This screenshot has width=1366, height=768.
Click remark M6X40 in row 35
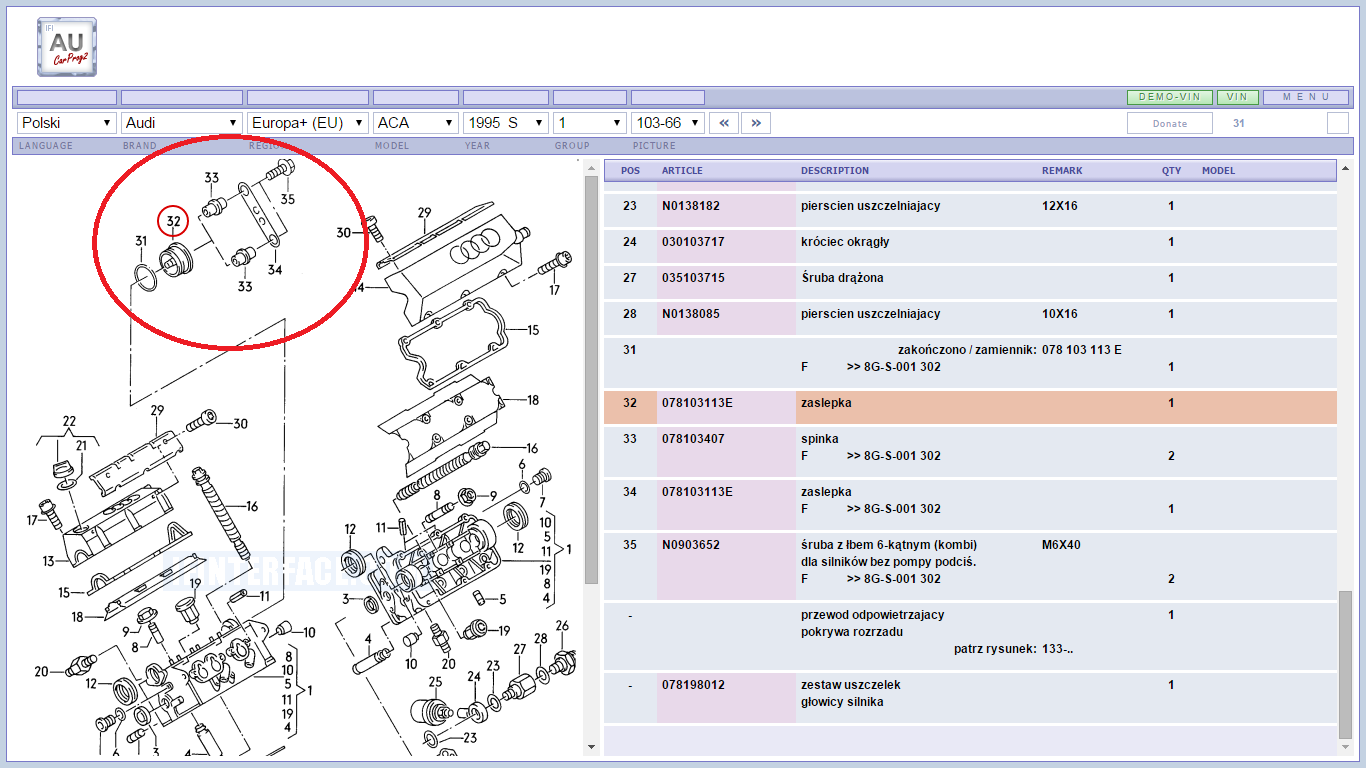click(x=1061, y=545)
